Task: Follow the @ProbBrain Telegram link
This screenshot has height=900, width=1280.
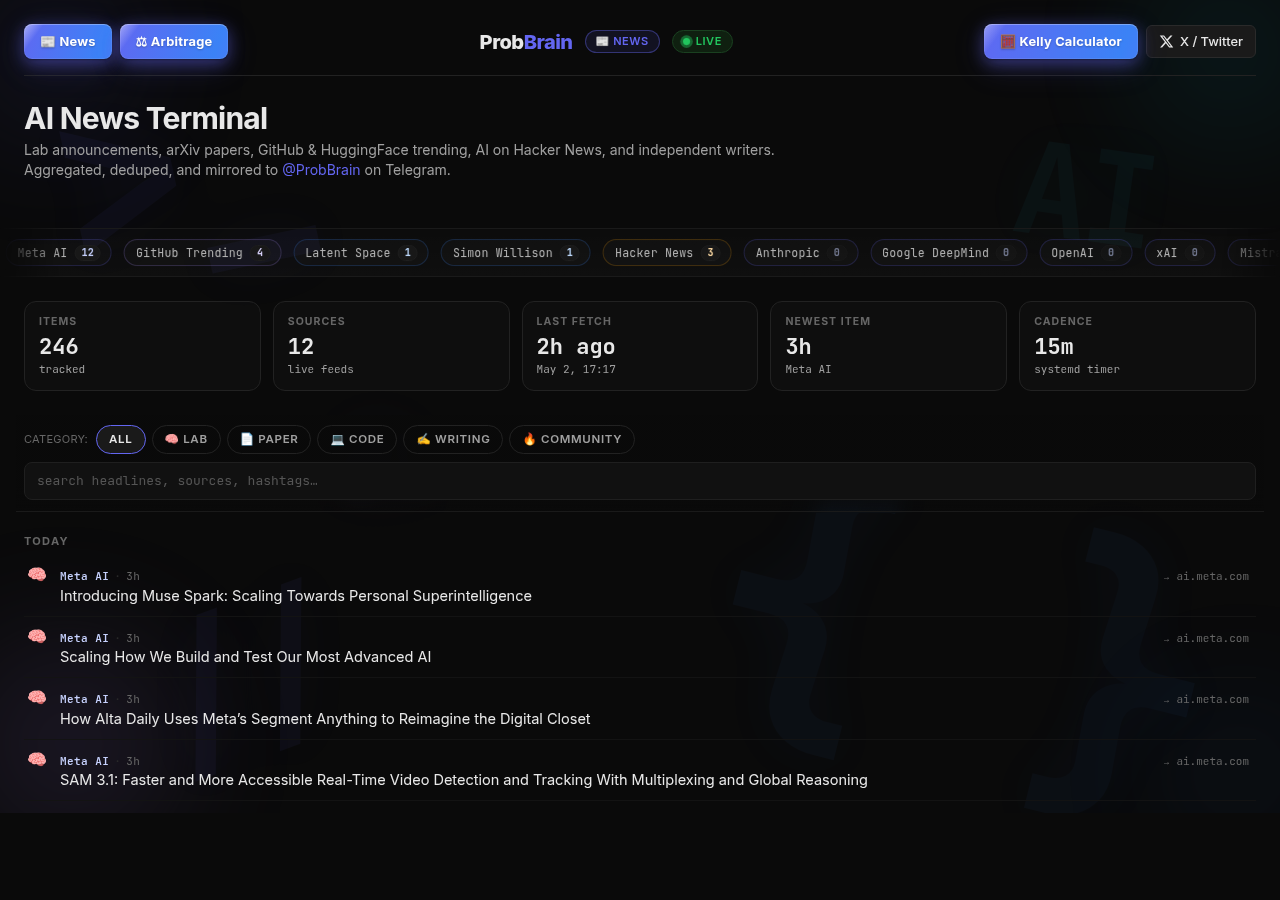Action: click(321, 170)
